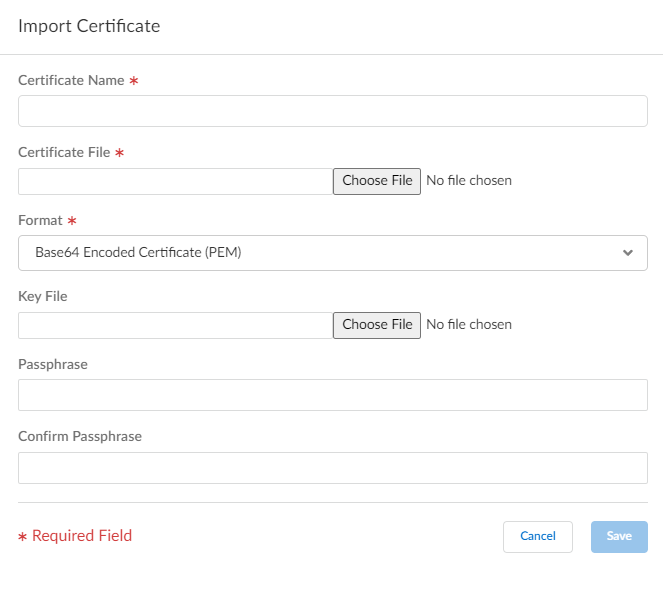The width and height of the screenshot is (663, 595).
Task: Click the Certificate File path text box
Action: 175,181
